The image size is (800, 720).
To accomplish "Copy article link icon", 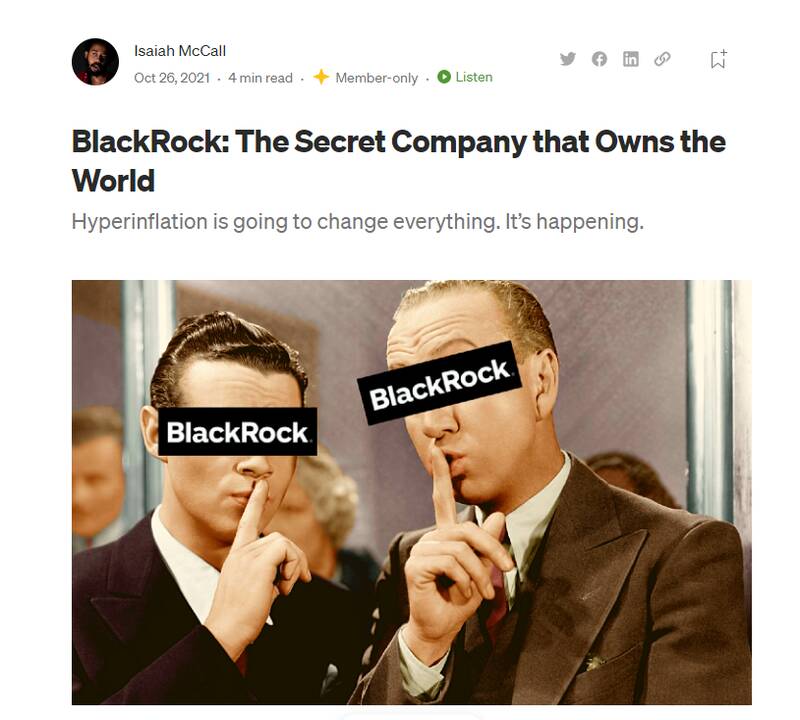I will click(x=662, y=59).
